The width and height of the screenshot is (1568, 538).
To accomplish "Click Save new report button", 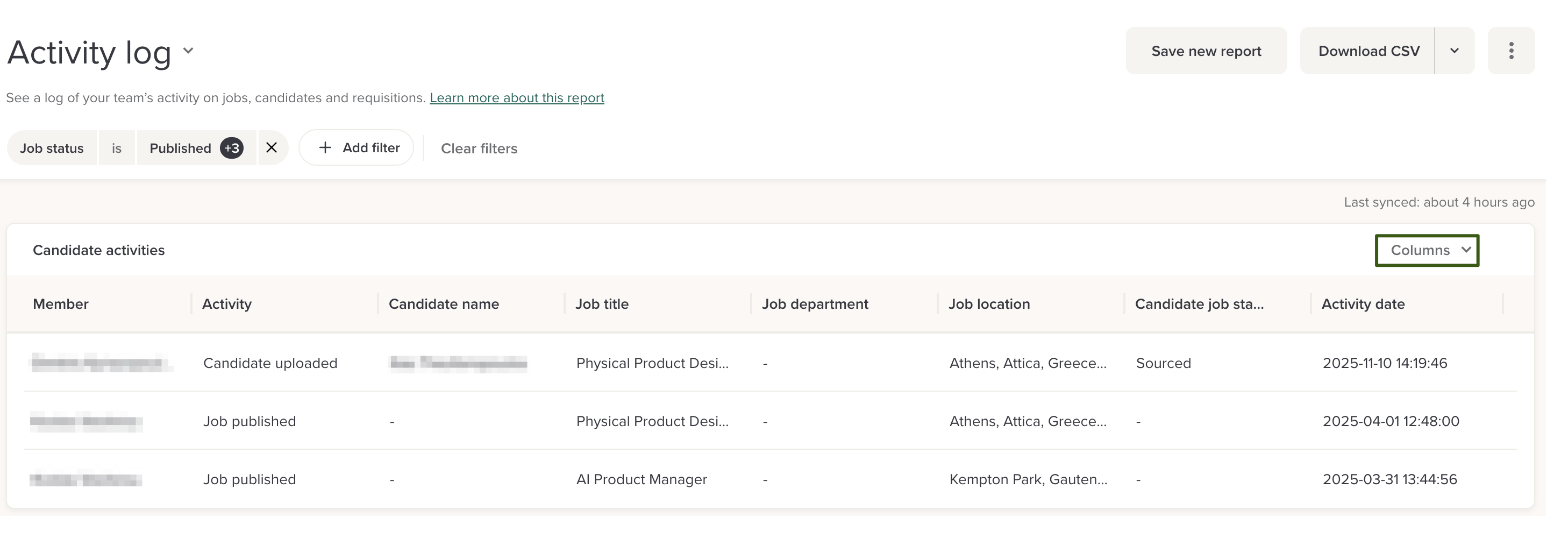I will pos(1205,51).
